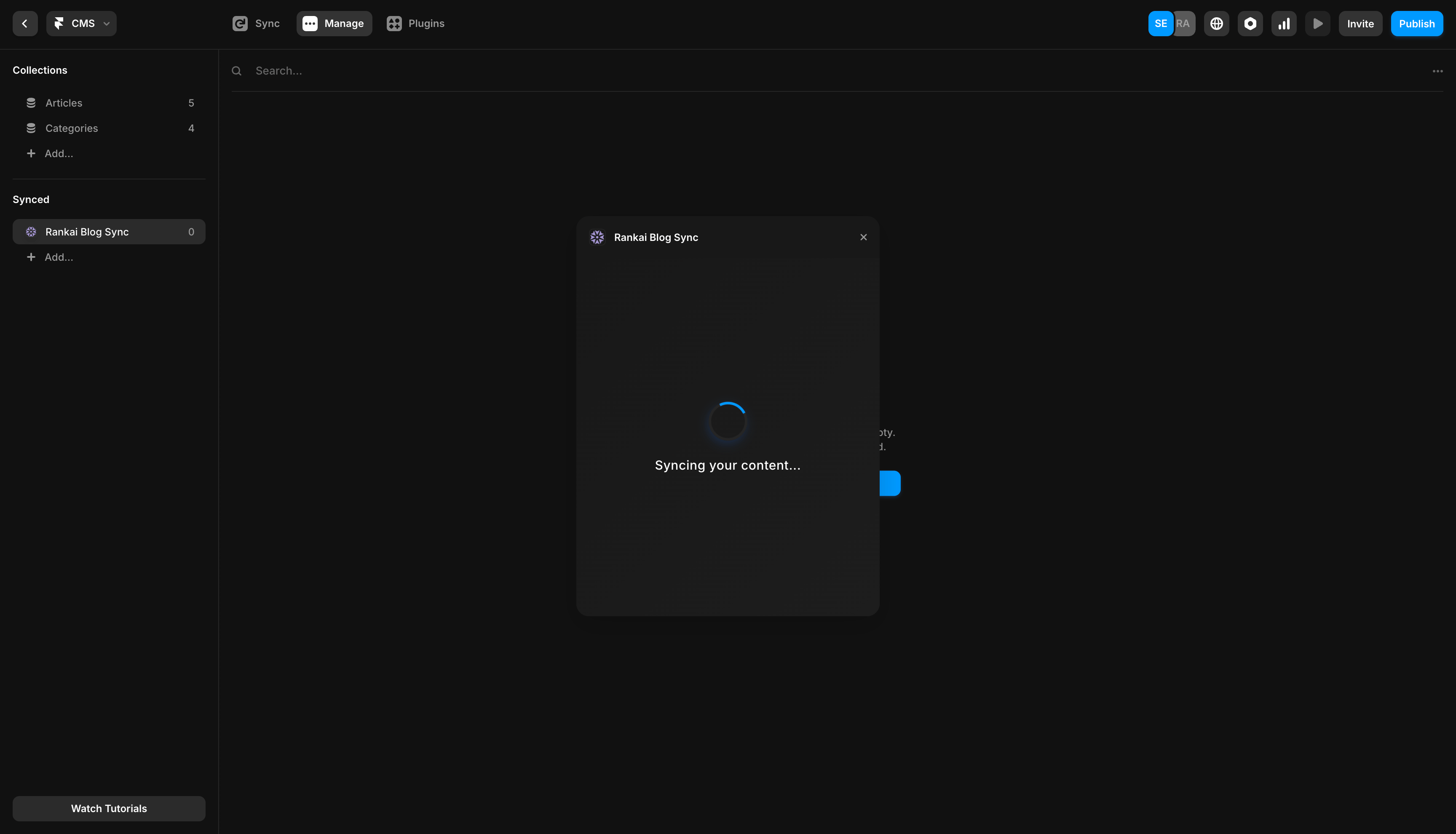This screenshot has width=1456, height=834.
Task: Open the globe localization icon
Action: pyautogui.click(x=1217, y=24)
